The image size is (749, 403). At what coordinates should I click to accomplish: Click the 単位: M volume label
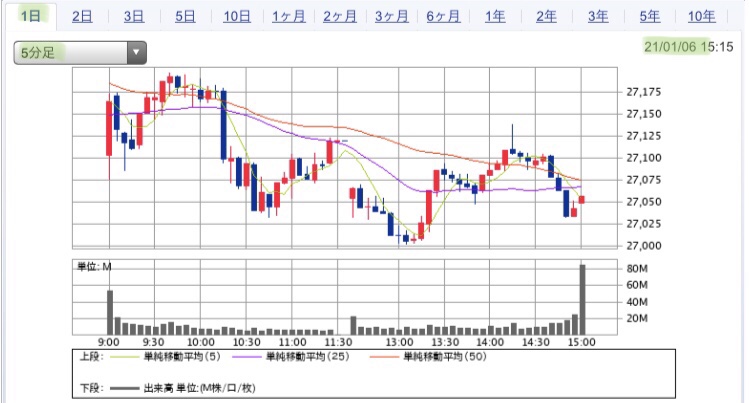94,266
